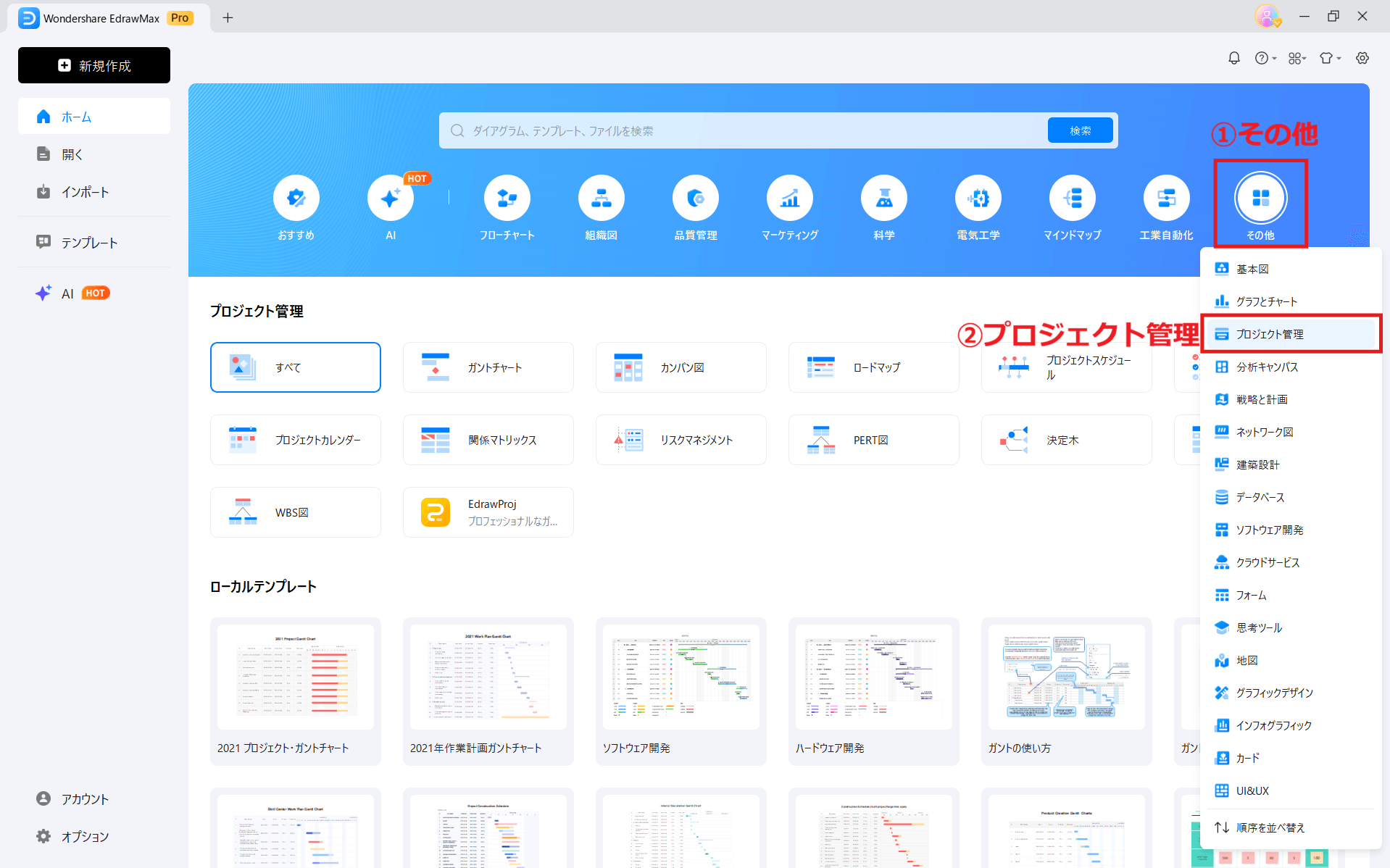1390x868 pixels.
Task: Open the 科学 diagram category icon
Action: (883, 197)
